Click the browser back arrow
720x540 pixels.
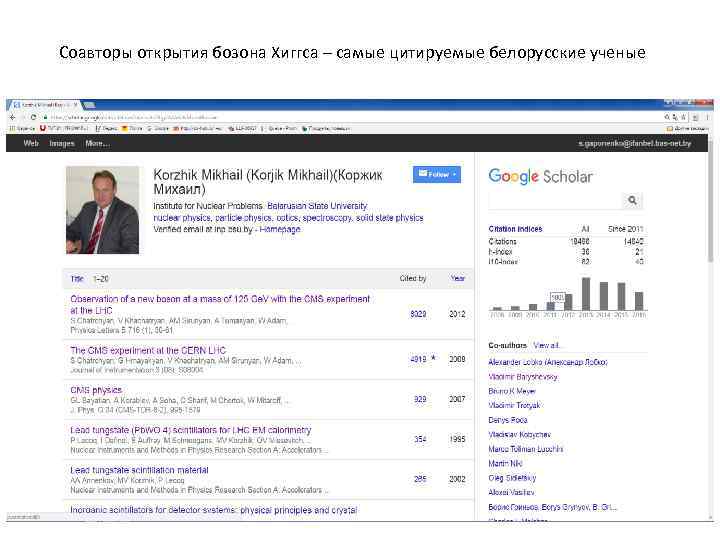(12, 117)
